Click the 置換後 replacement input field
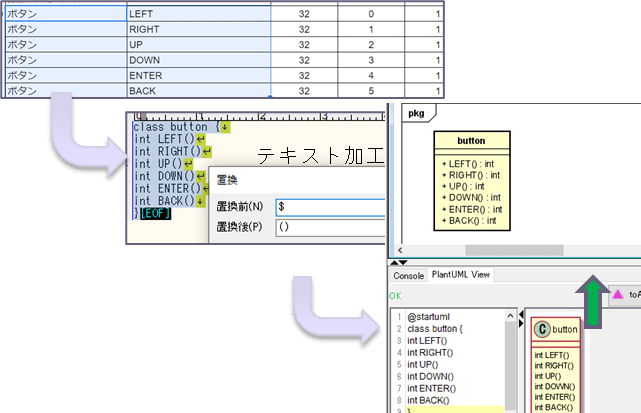This screenshot has height=413, width=641. coord(330,227)
